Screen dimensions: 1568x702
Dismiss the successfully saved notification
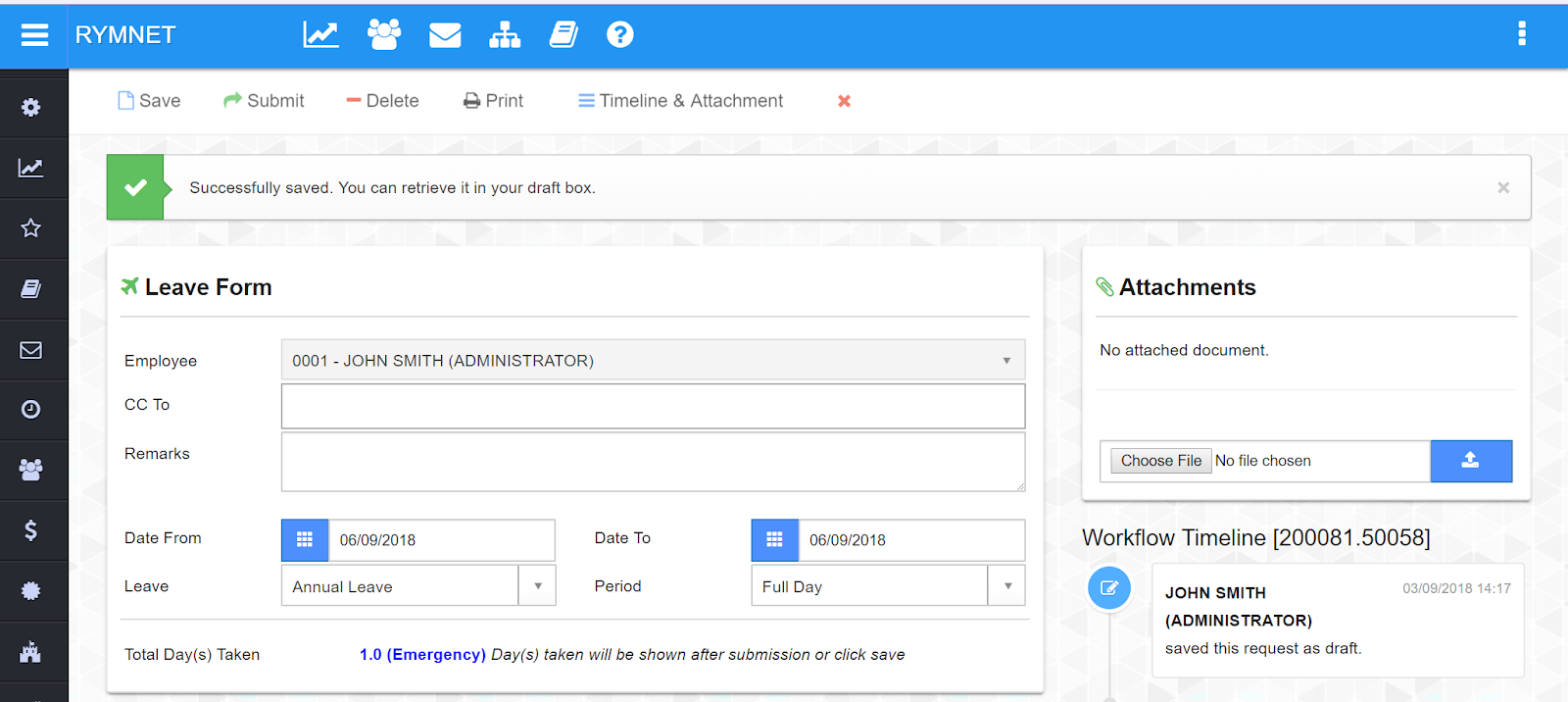pyautogui.click(x=1502, y=187)
